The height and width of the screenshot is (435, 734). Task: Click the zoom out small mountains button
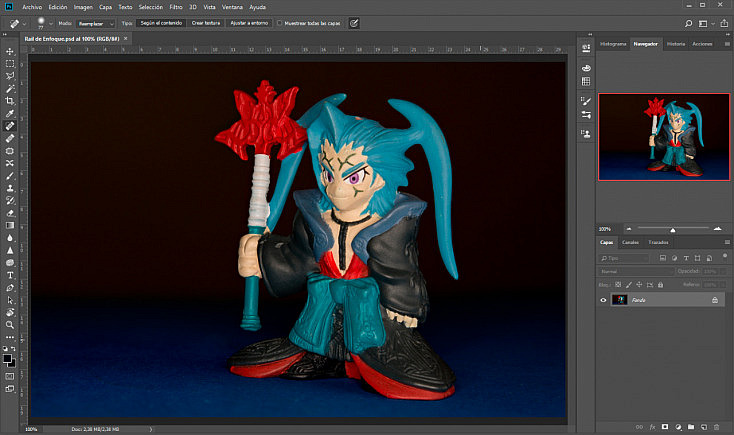click(629, 229)
